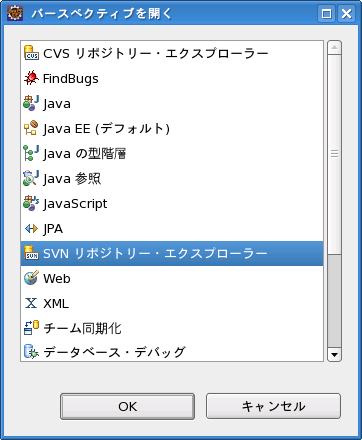
Task: Click the キャンセル button
Action: tap(273, 406)
